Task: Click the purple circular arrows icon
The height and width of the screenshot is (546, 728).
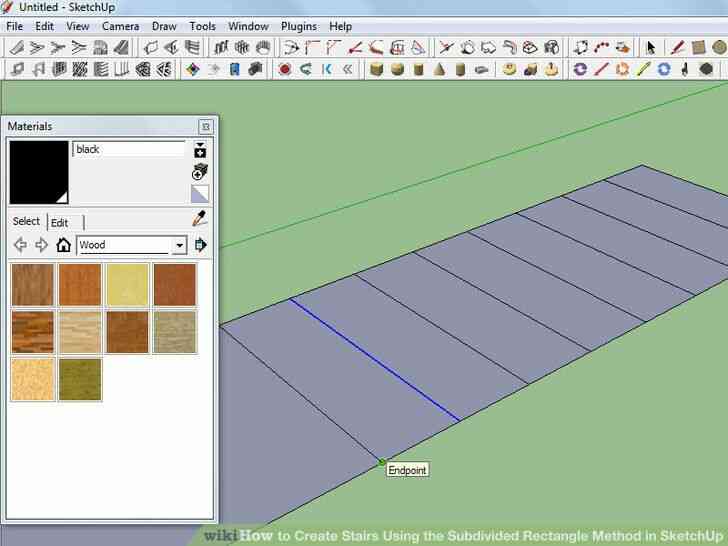Action: (580, 70)
